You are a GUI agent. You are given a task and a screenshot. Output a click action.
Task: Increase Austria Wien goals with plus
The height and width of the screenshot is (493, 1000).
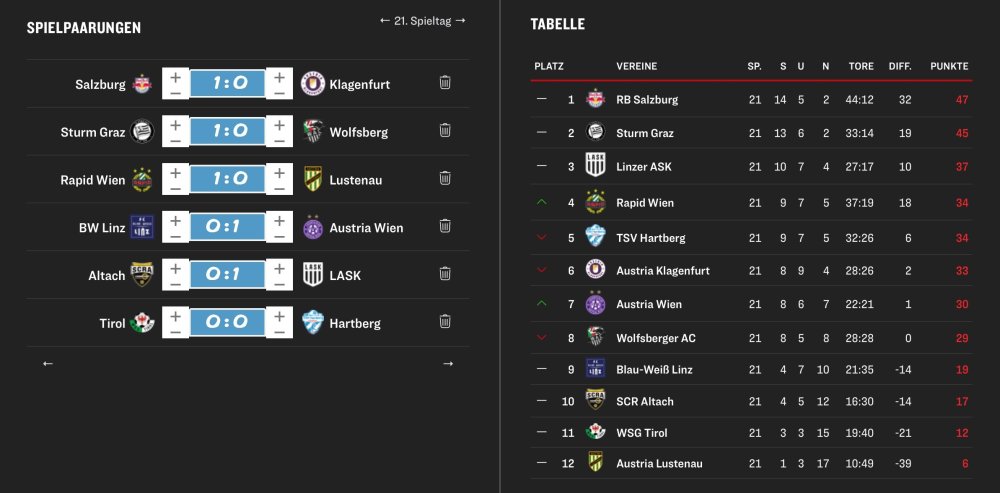tap(279, 219)
